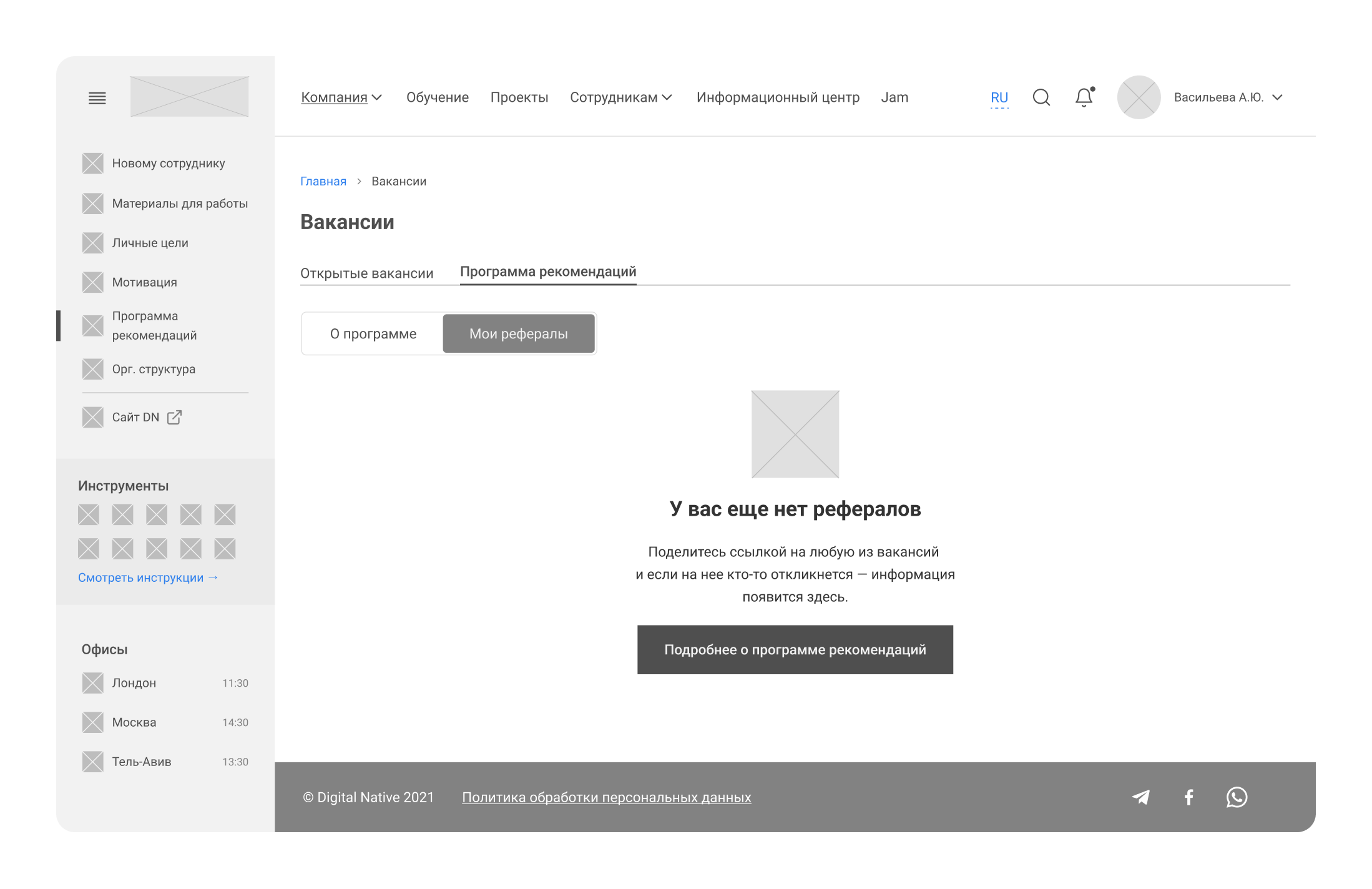Select Орг. структура in the sidebar
This screenshot has height=889, width=1372.
[x=154, y=369]
